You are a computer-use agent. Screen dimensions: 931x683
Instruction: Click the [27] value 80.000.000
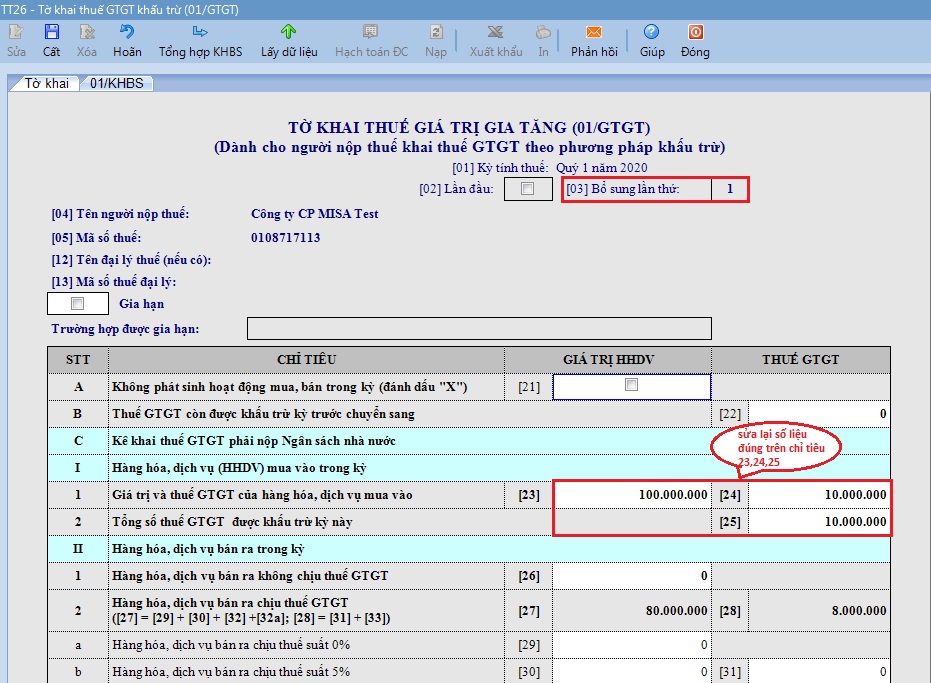pos(632,611)
